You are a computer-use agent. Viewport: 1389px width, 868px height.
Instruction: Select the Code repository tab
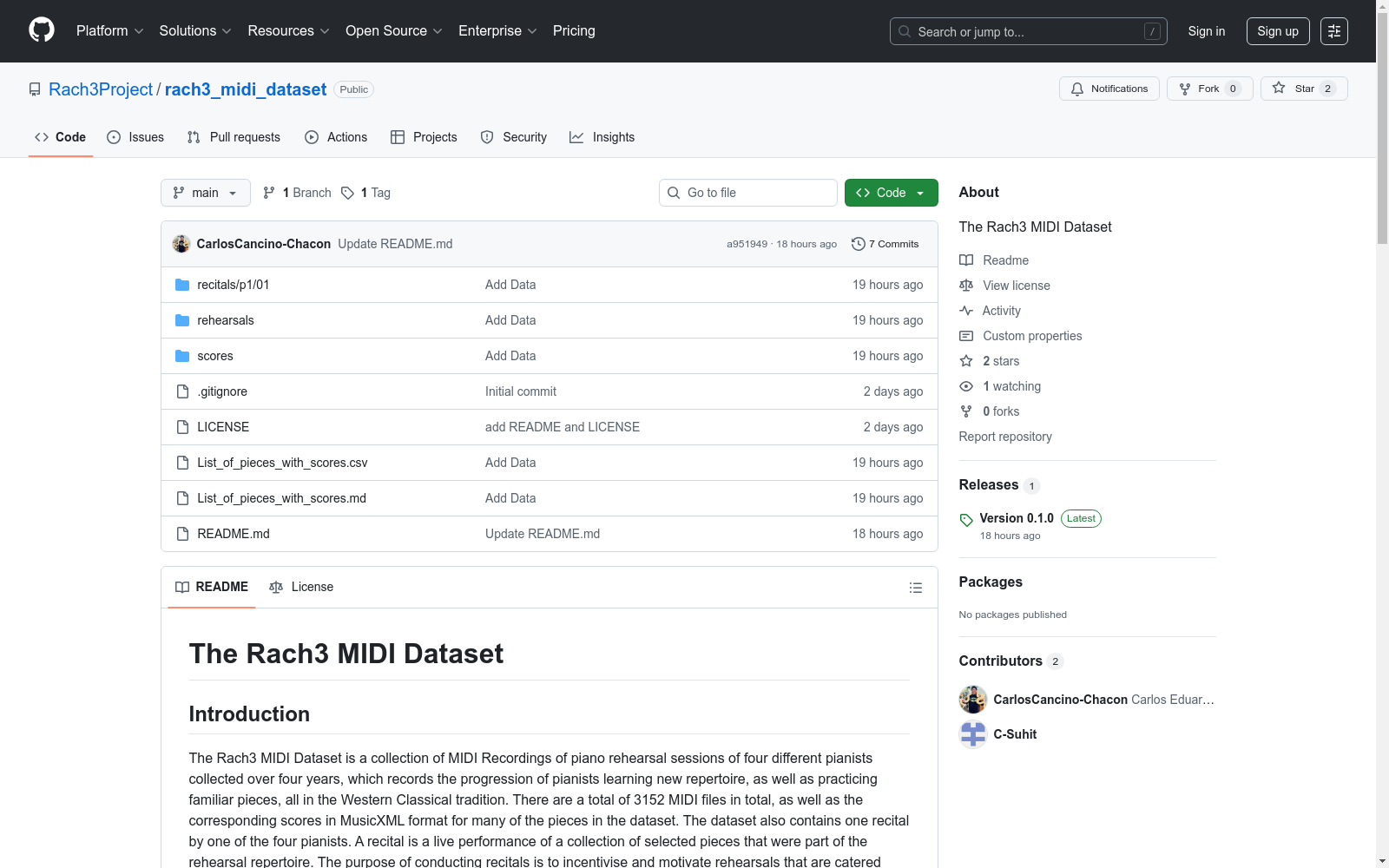click(x=61, y=137)
